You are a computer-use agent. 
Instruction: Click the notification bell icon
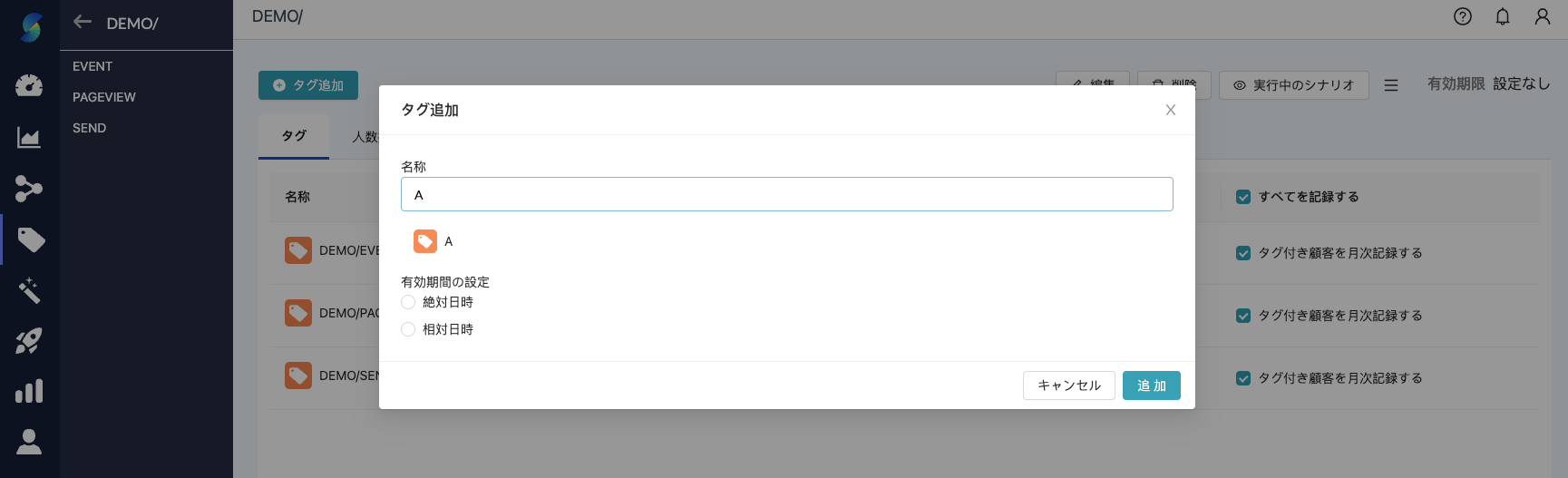tap(1503, 16)
